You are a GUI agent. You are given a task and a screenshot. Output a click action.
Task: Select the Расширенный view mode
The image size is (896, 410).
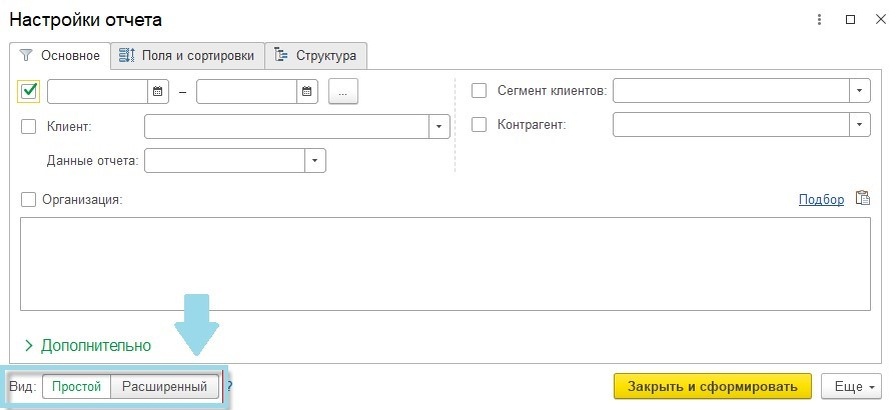(164, 386)
